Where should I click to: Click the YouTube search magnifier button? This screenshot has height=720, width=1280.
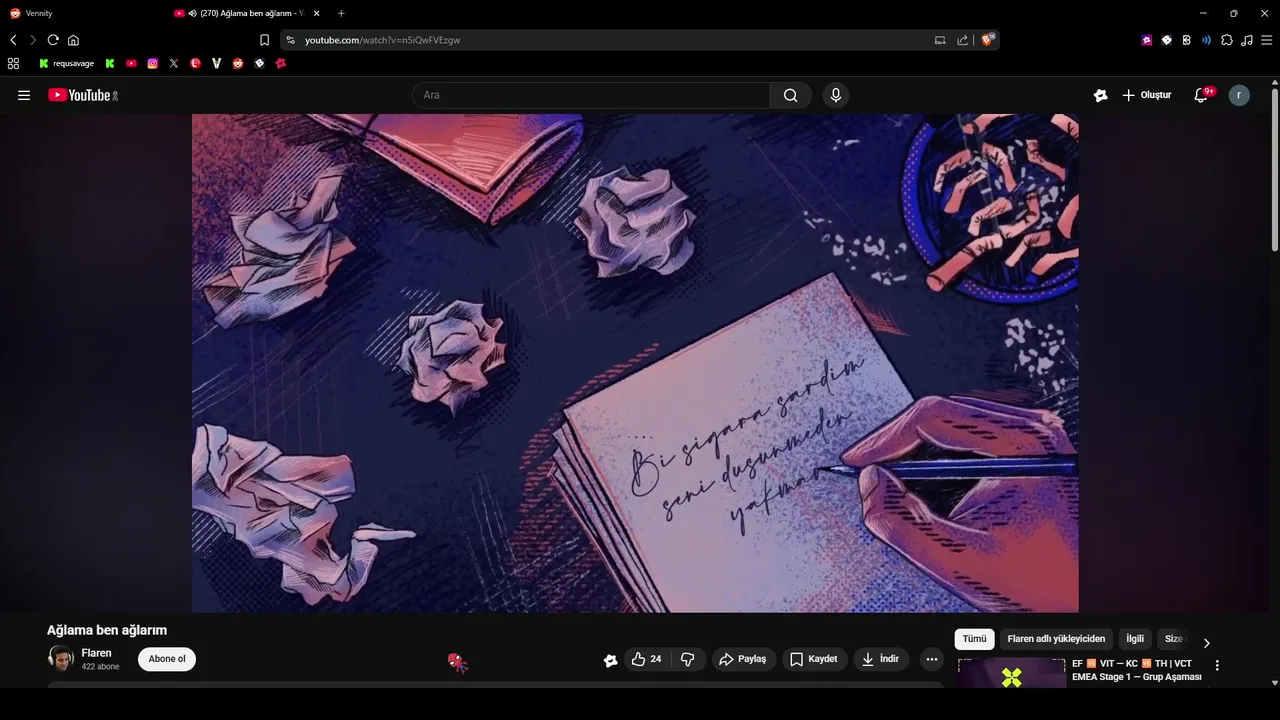click(790, 95)
